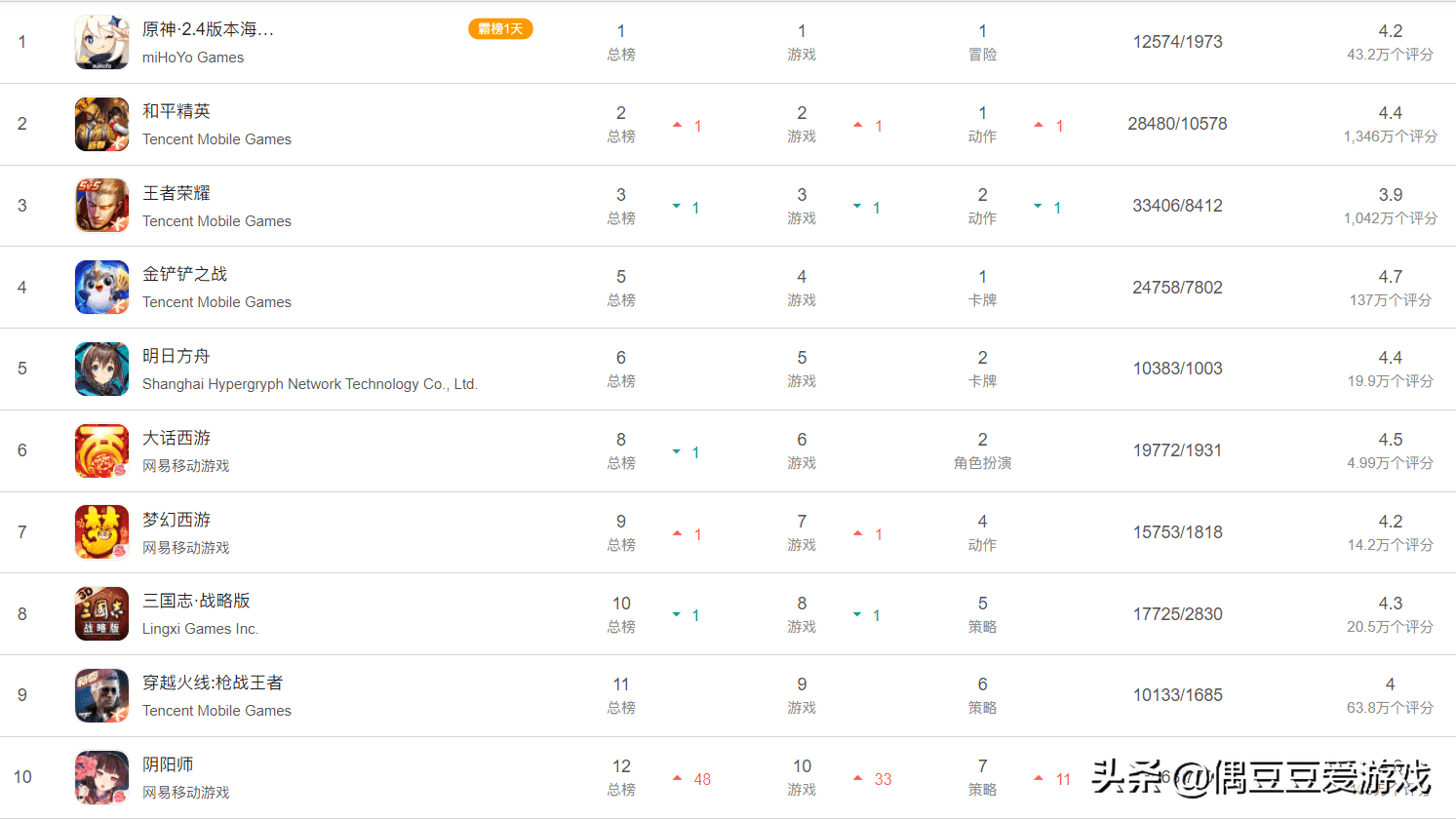This screenshot has height=820, width=1456.
Task: Click 10133/1685 value for 穿越火线
Action: [1177, 695]
